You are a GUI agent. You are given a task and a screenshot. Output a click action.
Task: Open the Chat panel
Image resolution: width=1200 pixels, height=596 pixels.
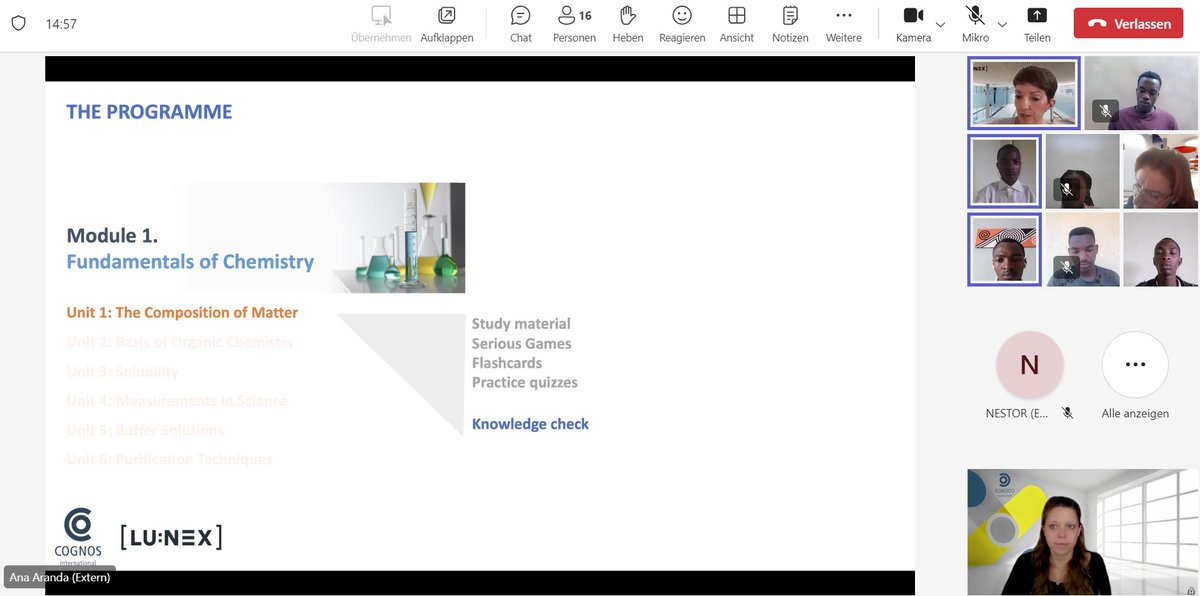[520, 22]
